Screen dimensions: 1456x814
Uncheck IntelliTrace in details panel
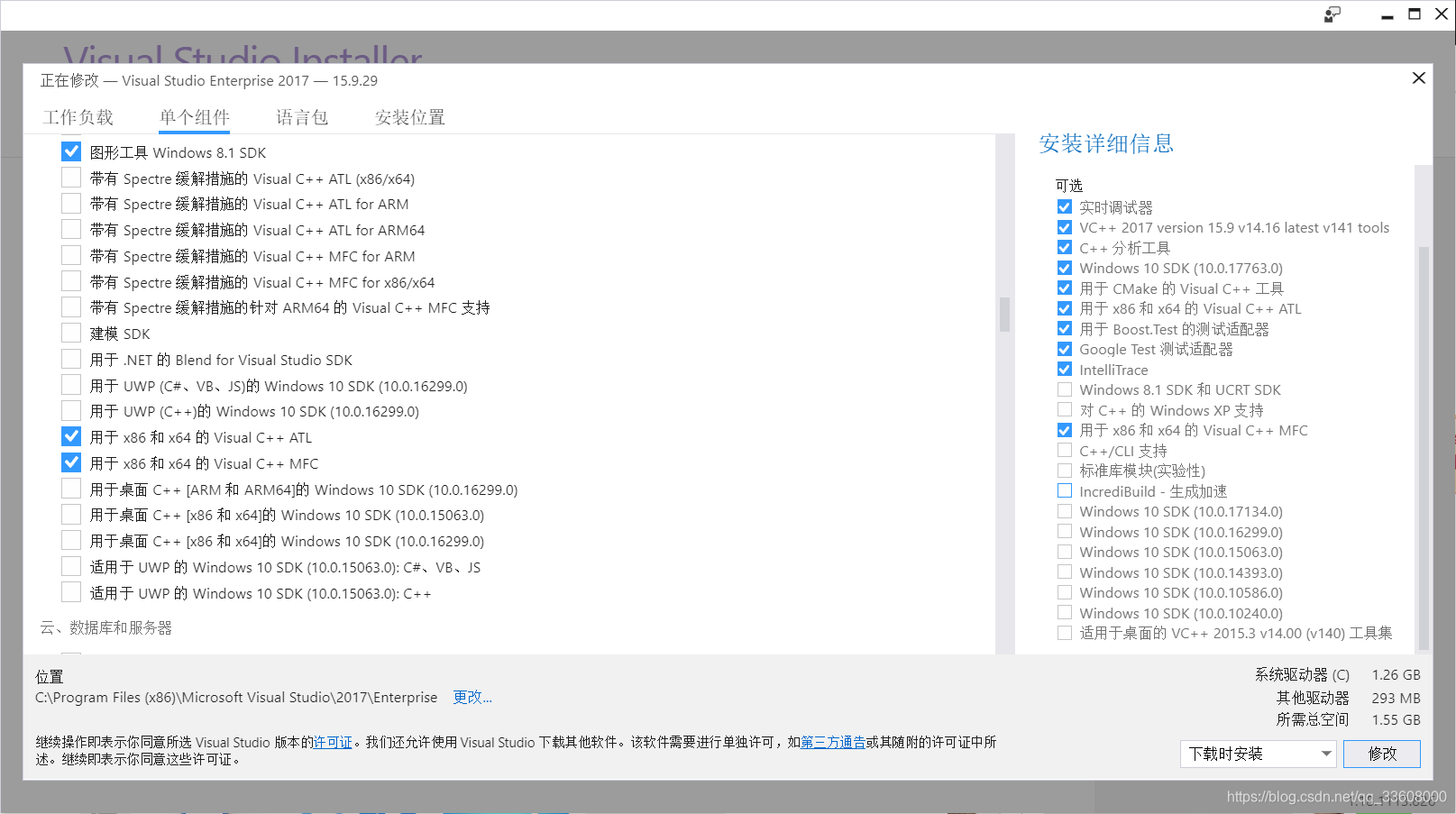pyautogui.click(x=1065, y=369)
